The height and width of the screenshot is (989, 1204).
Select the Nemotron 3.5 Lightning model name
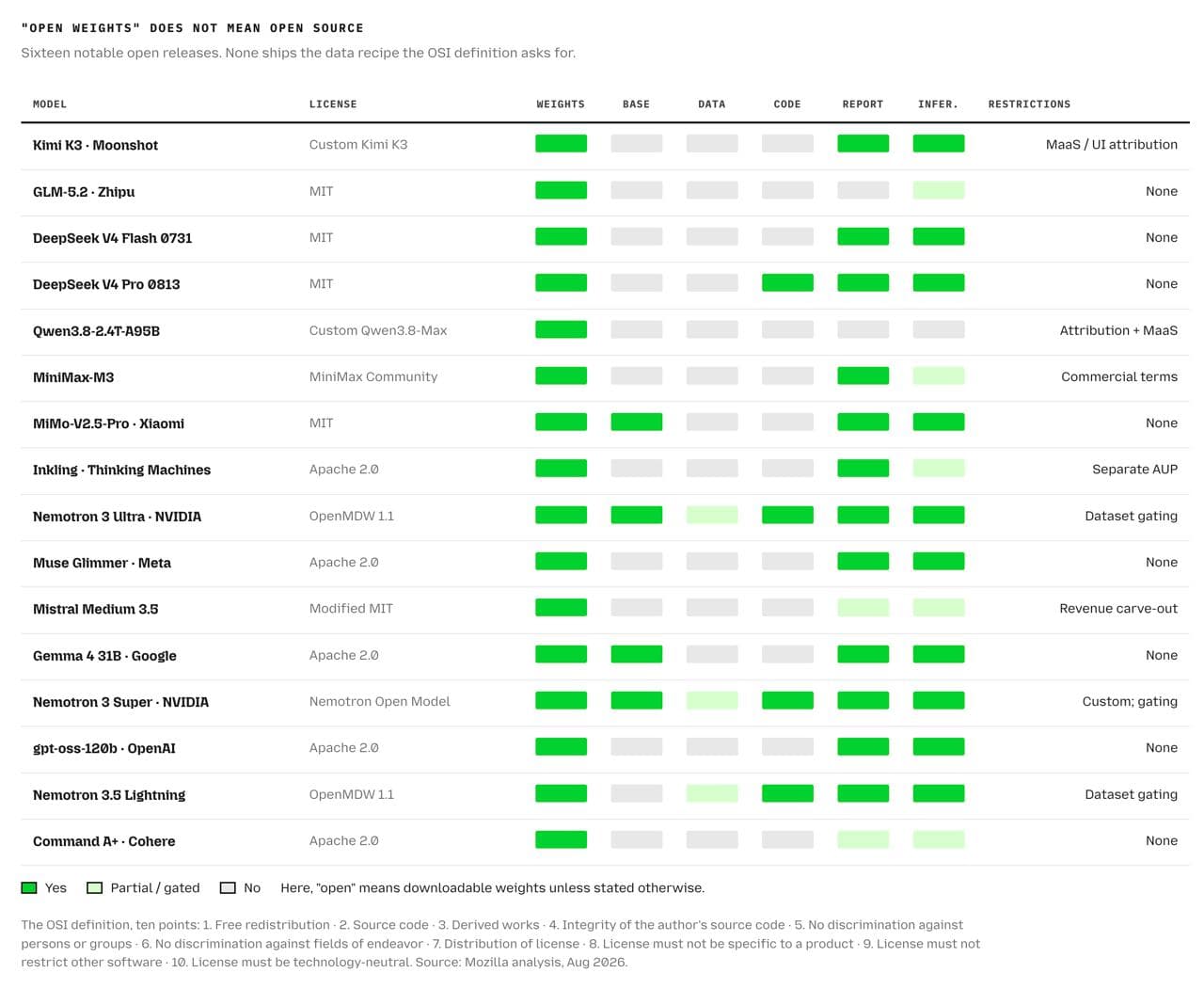[x=109, y=795]
